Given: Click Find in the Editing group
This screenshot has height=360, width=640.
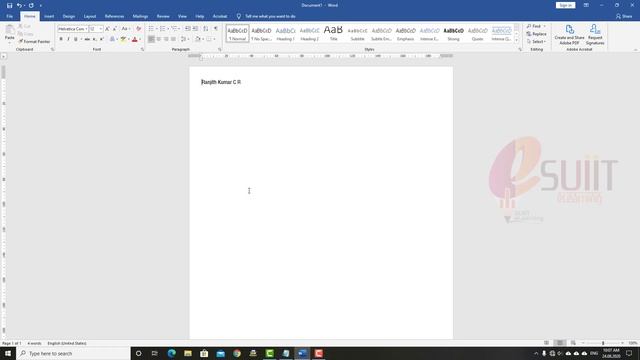Looking at the screenshot, I should (x=536, y=27).
